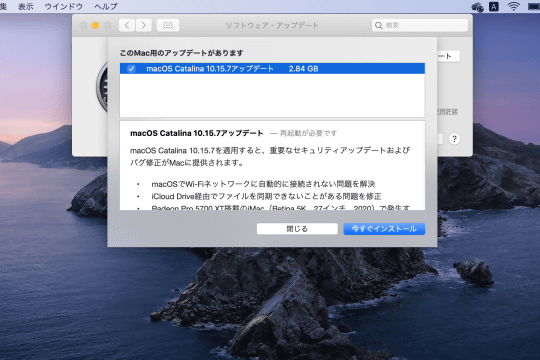Image resolution: width=540 pixels, height=360 pixels.
Task: Click the Wi-Fi network fix bullet text
Action: coord(263,184)
